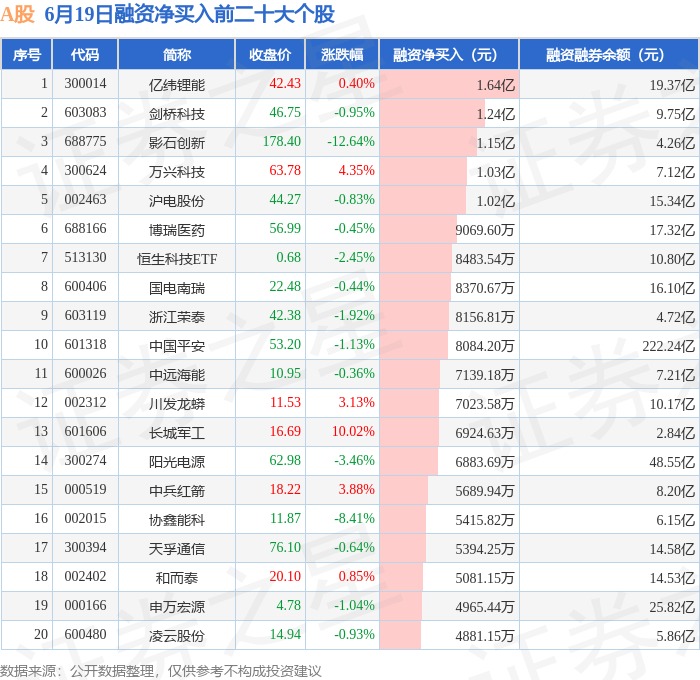Select stock name 恒生科技ETF

(177, 259)
